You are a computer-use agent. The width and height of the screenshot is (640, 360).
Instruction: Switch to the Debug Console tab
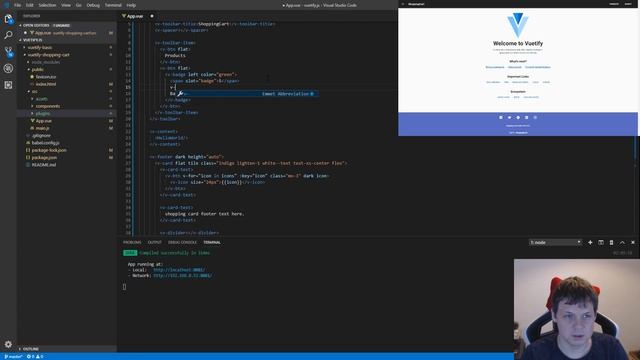click(182, 242)
